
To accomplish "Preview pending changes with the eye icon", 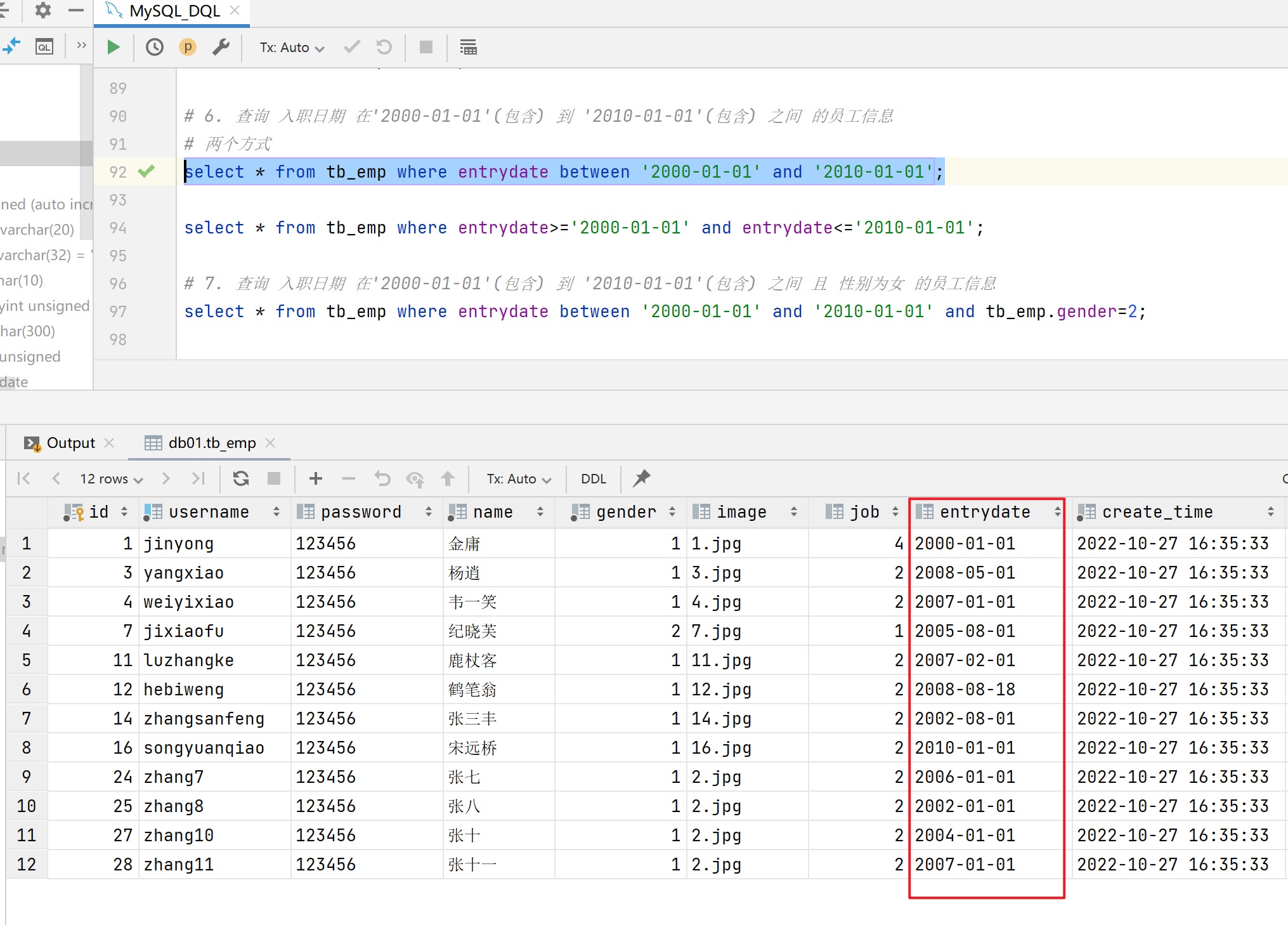I will click(x=415, y=479).
